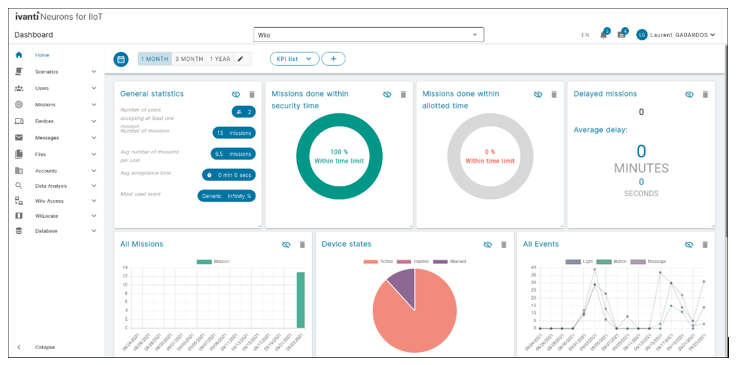Open the notifications bell icon
This screenshot has width=738, height=365.
click(x=604, y=35)
